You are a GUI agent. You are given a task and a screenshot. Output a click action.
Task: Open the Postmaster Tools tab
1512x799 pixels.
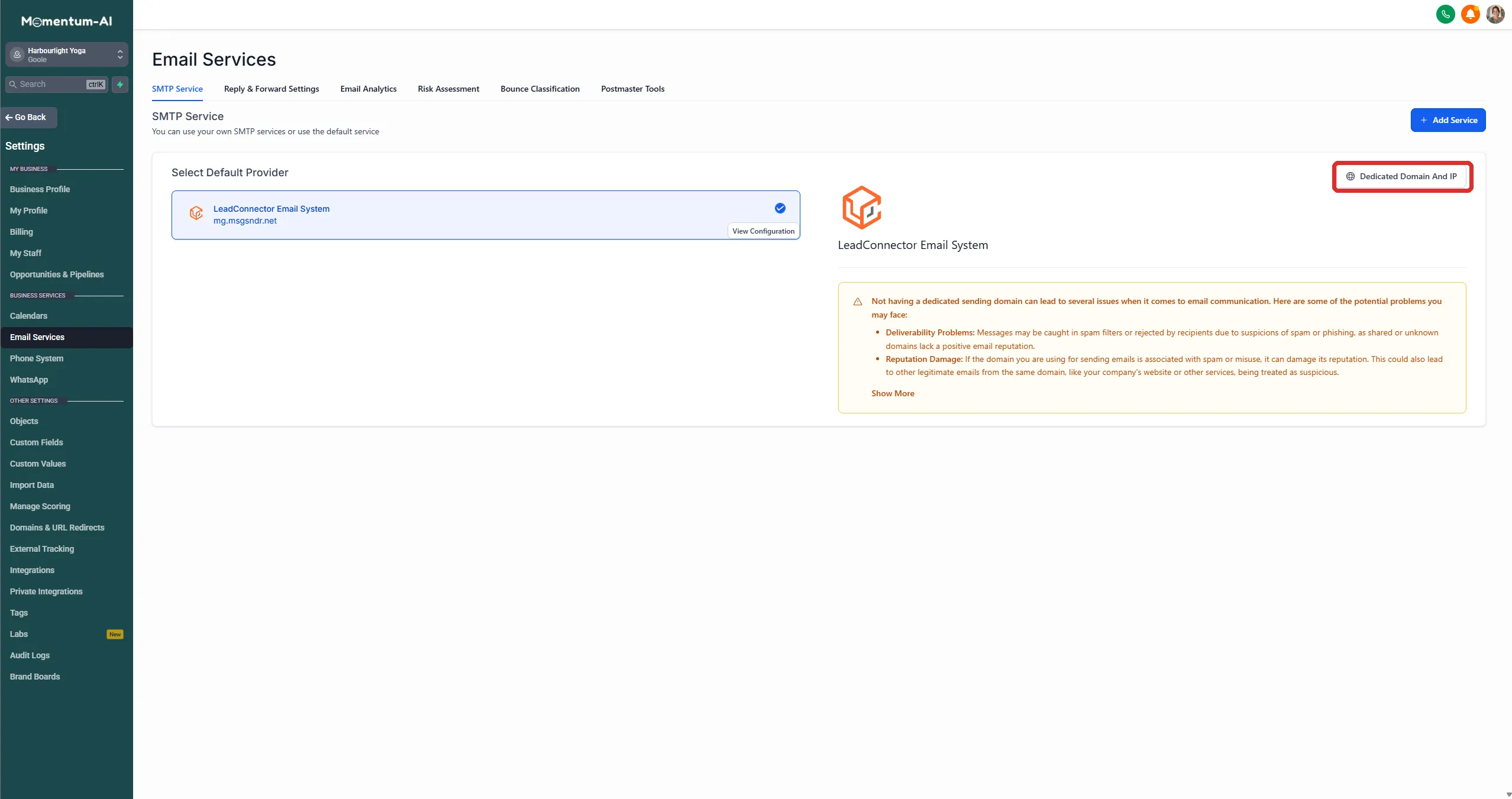(x=632, y=89)
